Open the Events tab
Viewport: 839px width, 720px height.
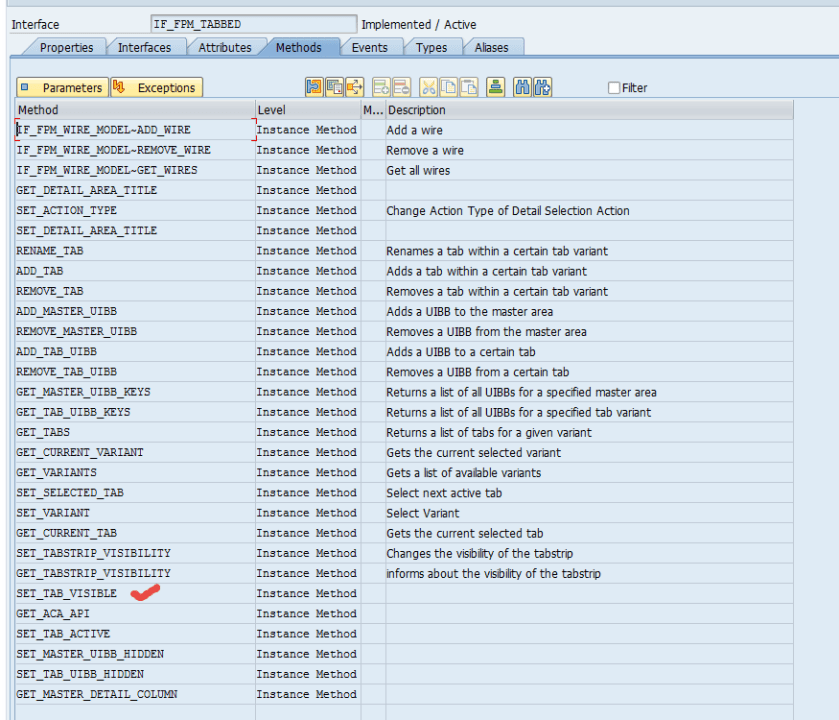tap(369, 48)
